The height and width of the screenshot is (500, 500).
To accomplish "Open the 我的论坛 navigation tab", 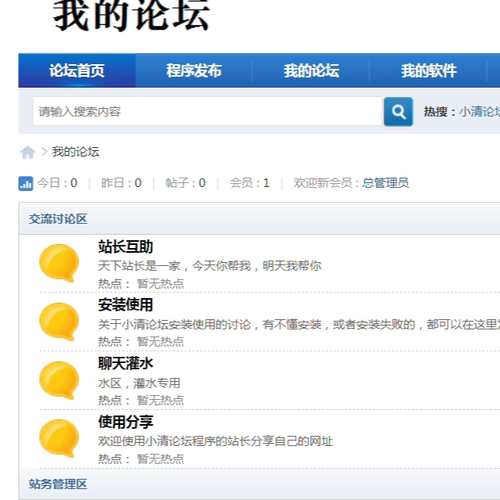I will (x=311, y=71).
